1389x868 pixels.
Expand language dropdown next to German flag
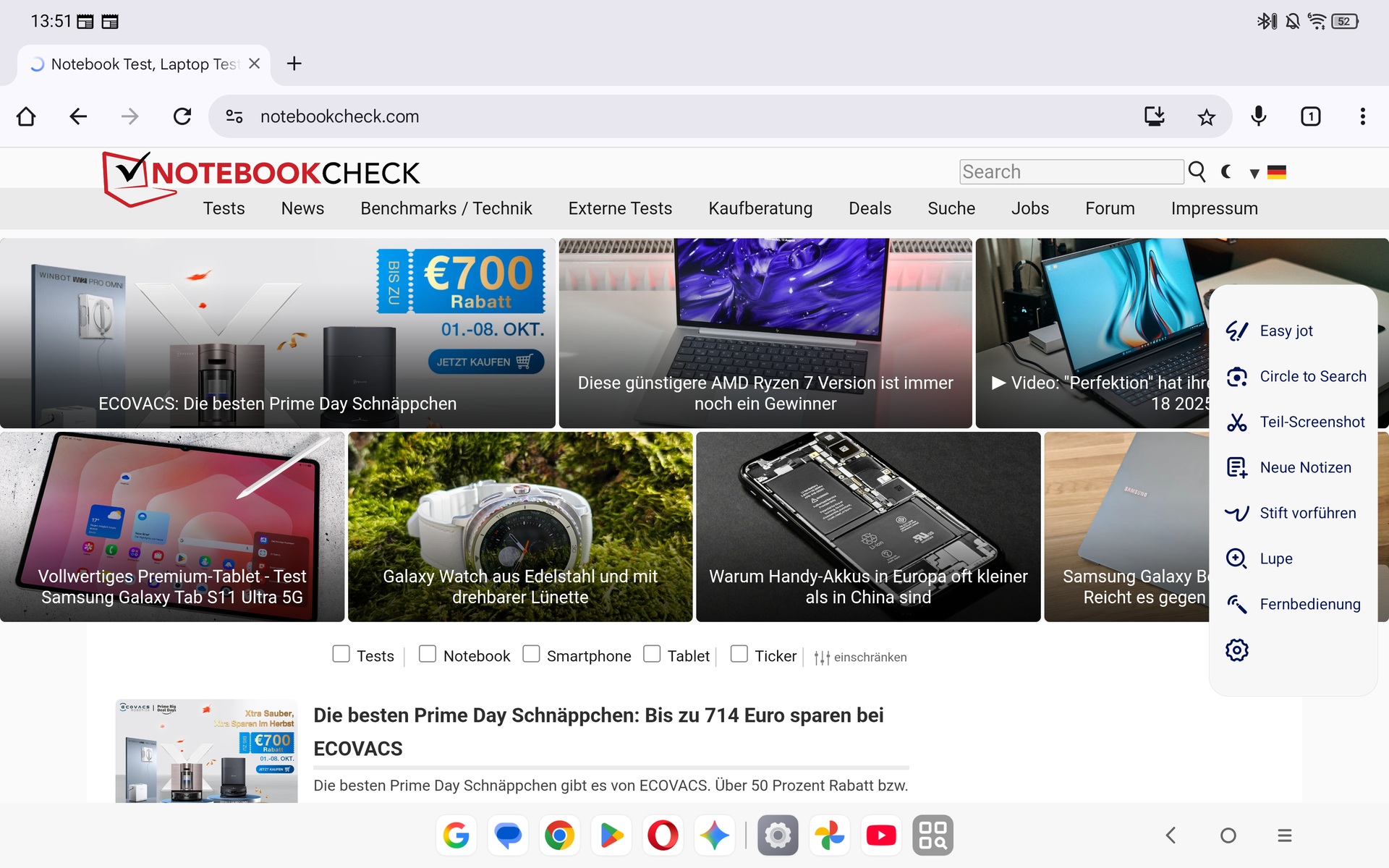pyautogui.click(x=1254, y=173)
